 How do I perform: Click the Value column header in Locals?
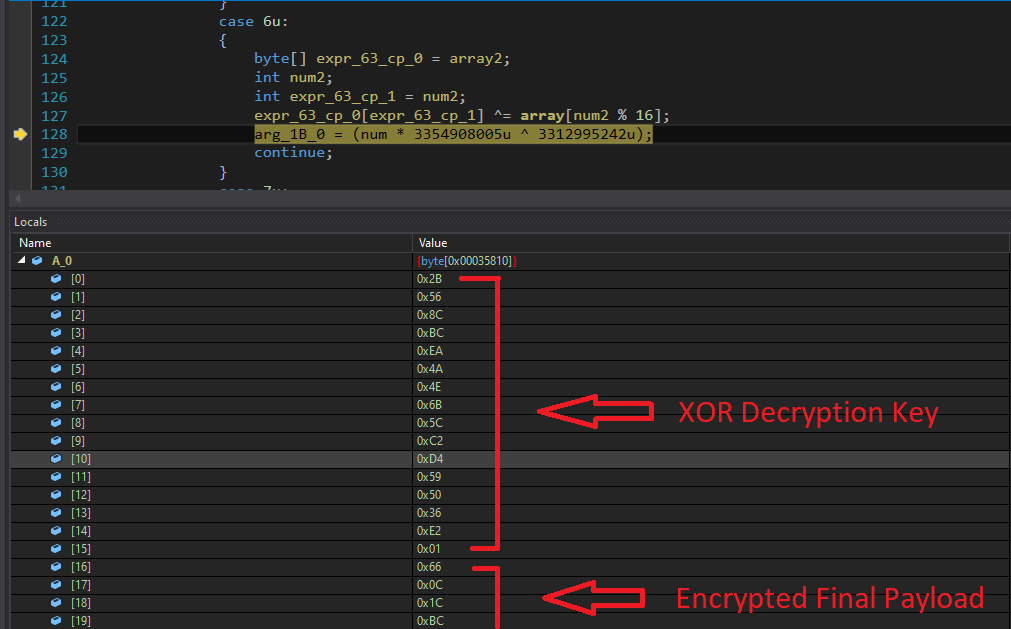pyautogui.click(x=433, y=243)
